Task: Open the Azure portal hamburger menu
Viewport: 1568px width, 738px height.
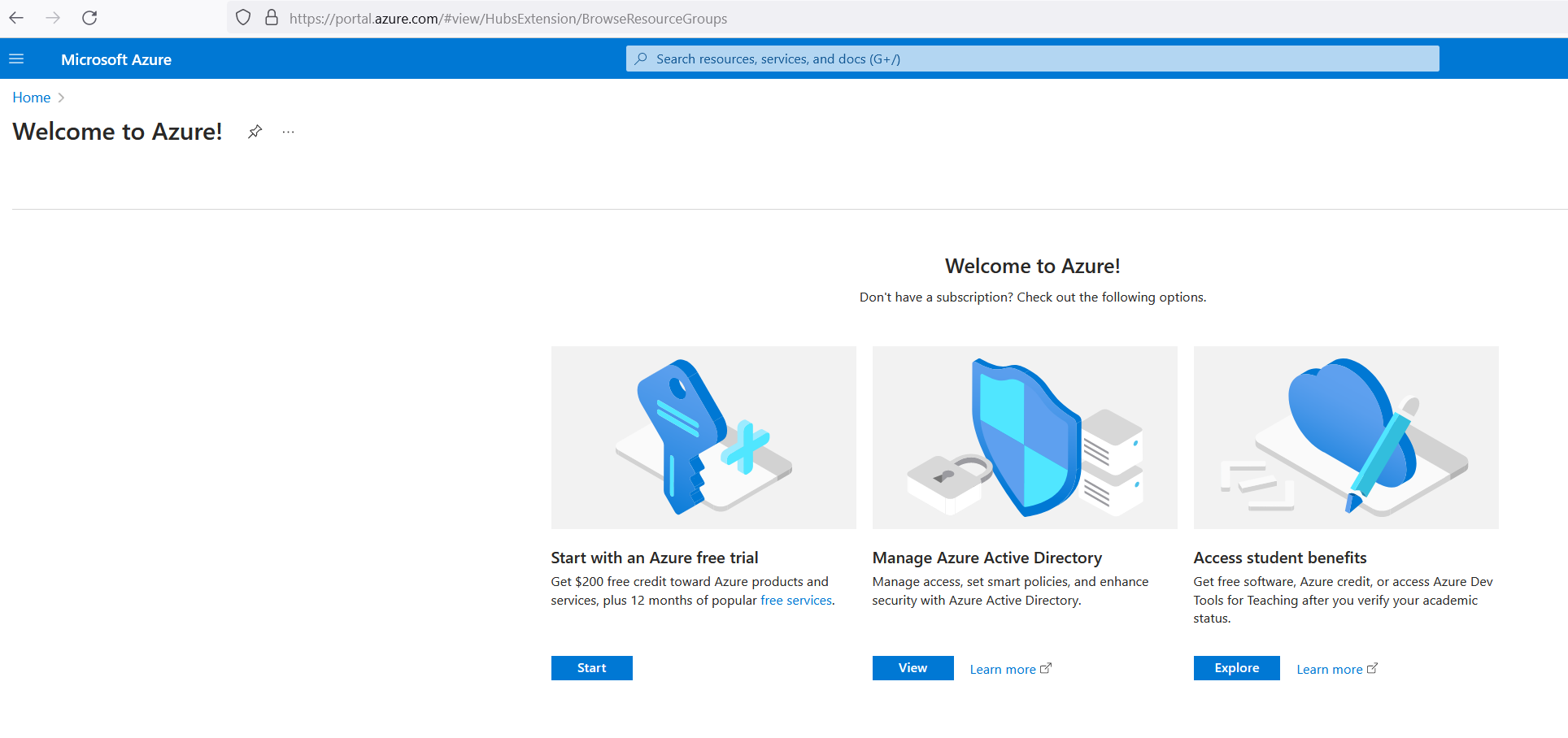Action: 16,59
